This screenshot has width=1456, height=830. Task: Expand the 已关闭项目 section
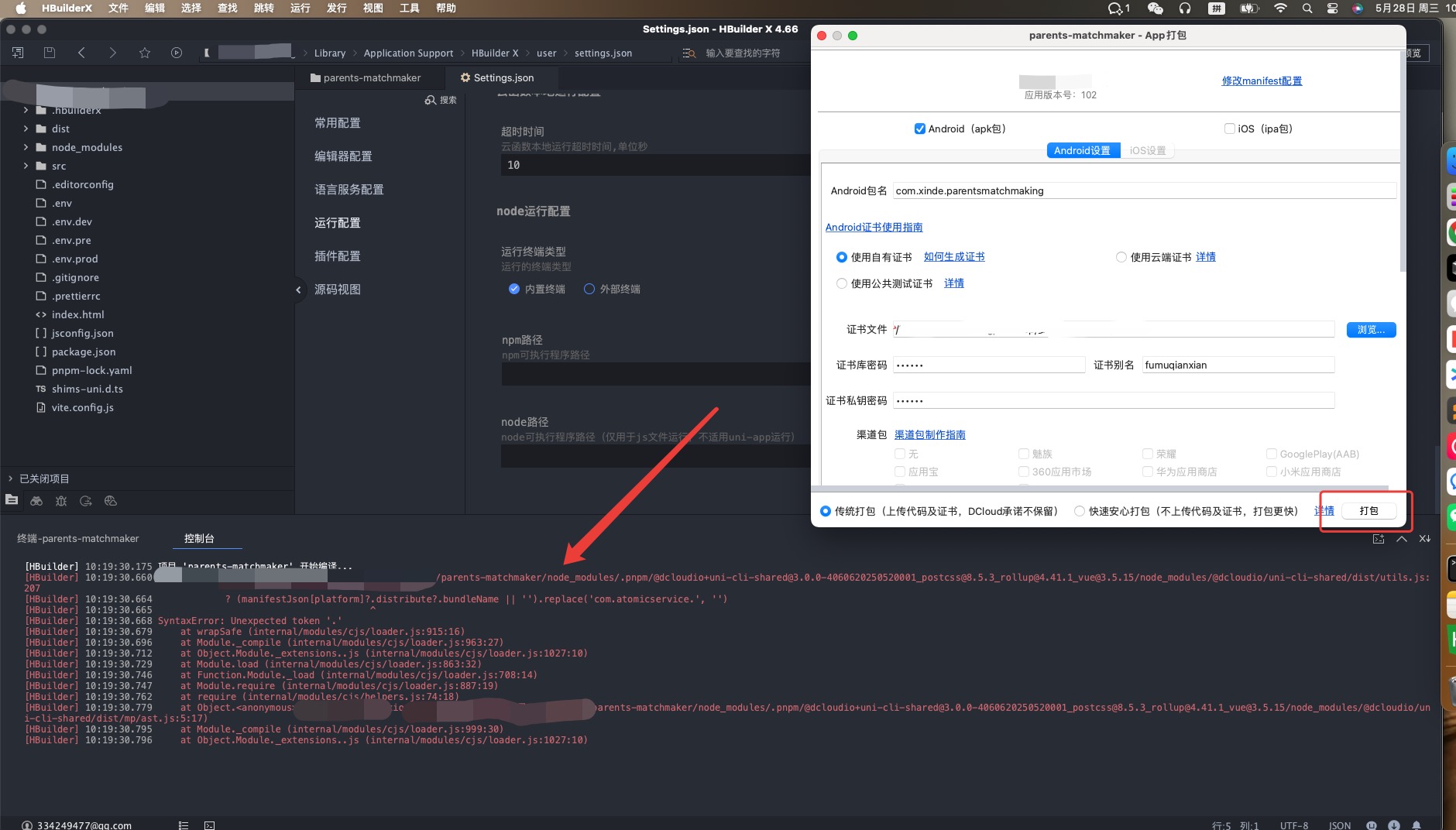(11, 478)
